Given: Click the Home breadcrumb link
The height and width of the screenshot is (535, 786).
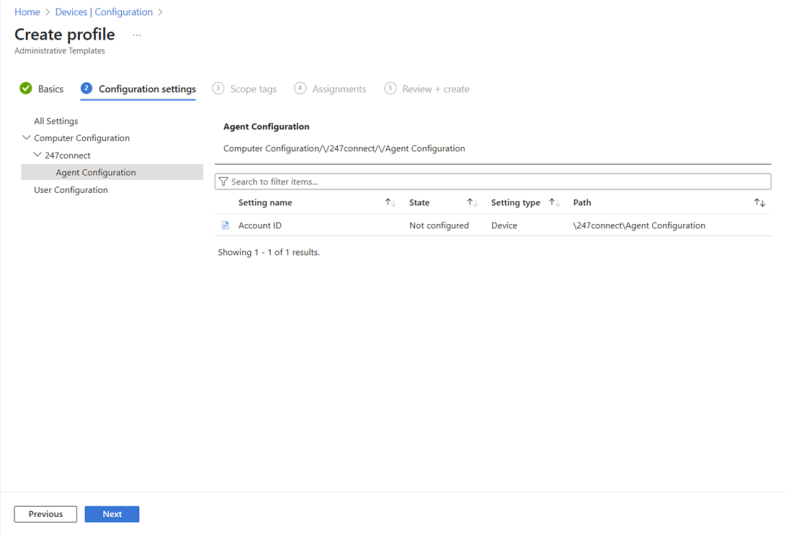Looking at the screenshot, I should pyautogui.click(x=27, y=12).
